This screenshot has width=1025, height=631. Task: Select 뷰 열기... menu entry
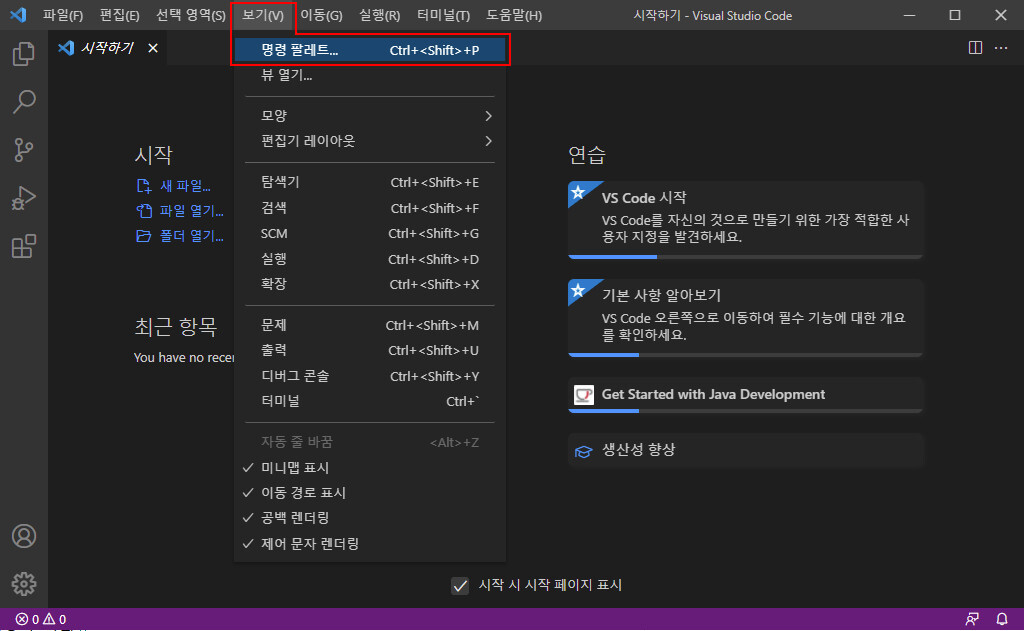[369, 75]
